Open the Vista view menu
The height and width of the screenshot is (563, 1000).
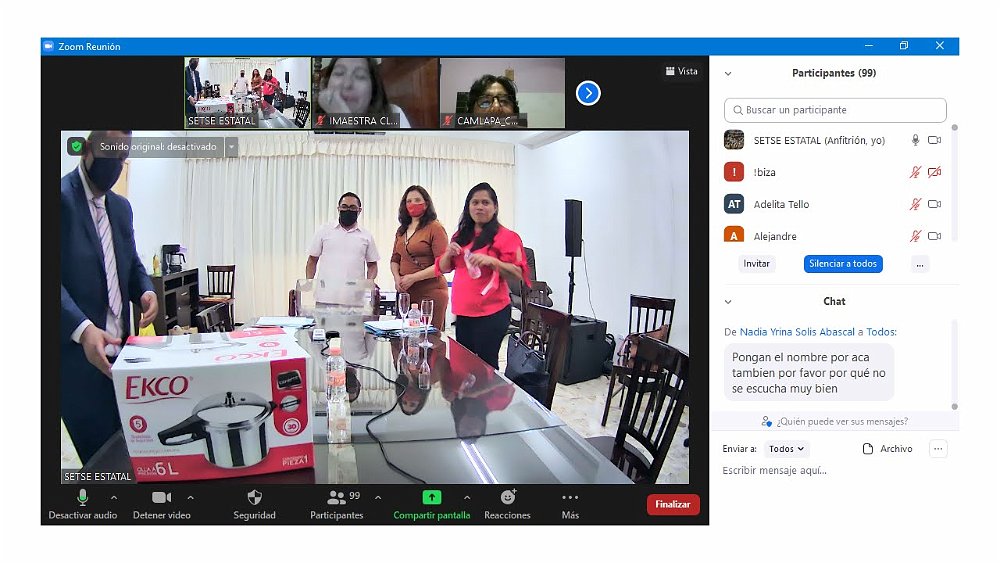[682, 71]
